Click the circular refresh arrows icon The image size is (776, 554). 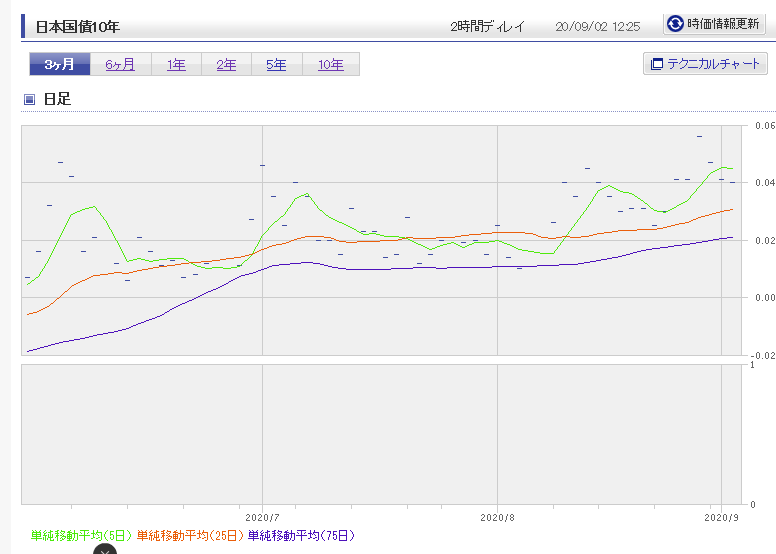pyautogui.click(x=675, y=23)
